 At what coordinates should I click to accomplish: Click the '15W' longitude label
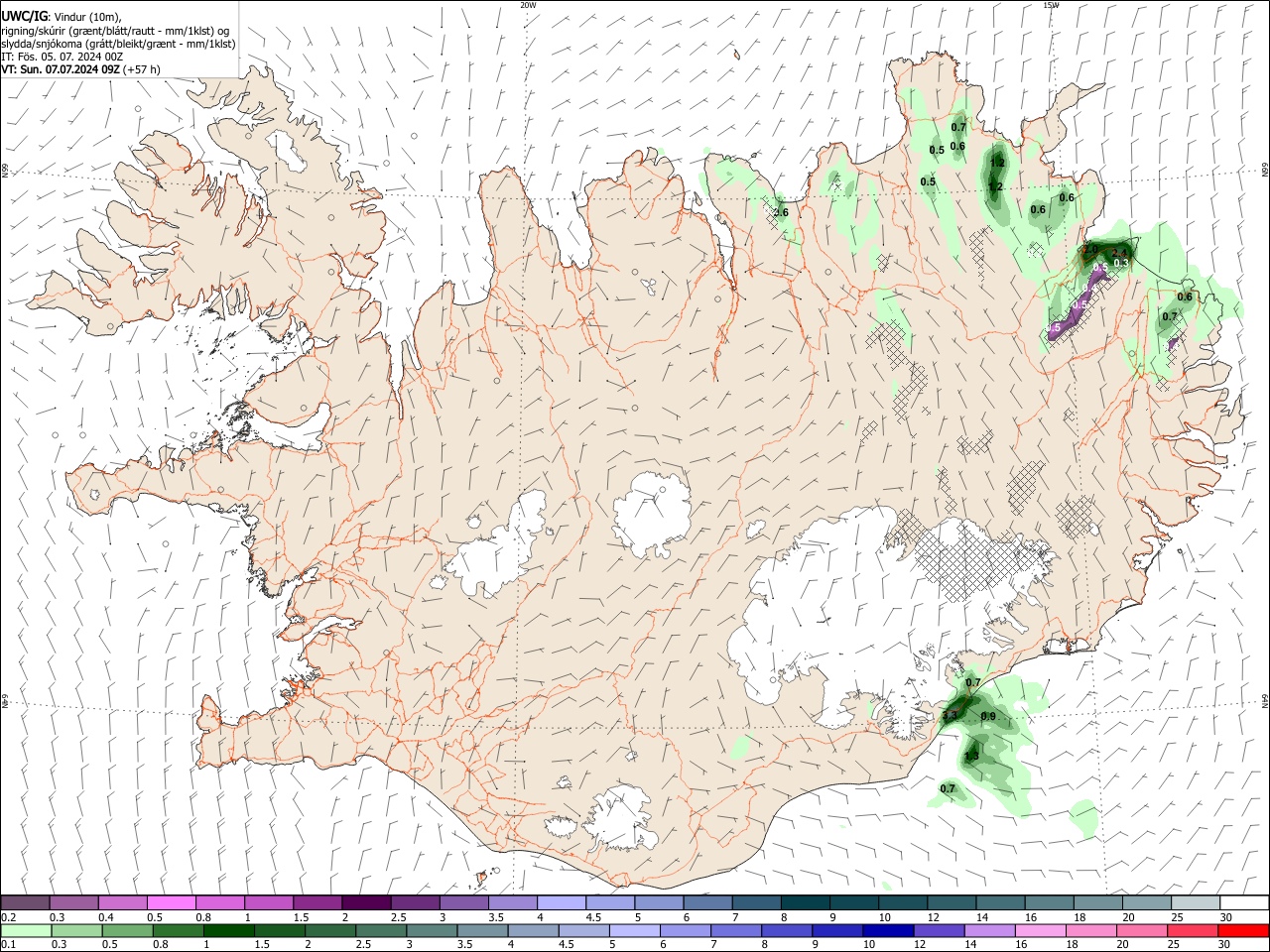click(x=1051, y=5)
